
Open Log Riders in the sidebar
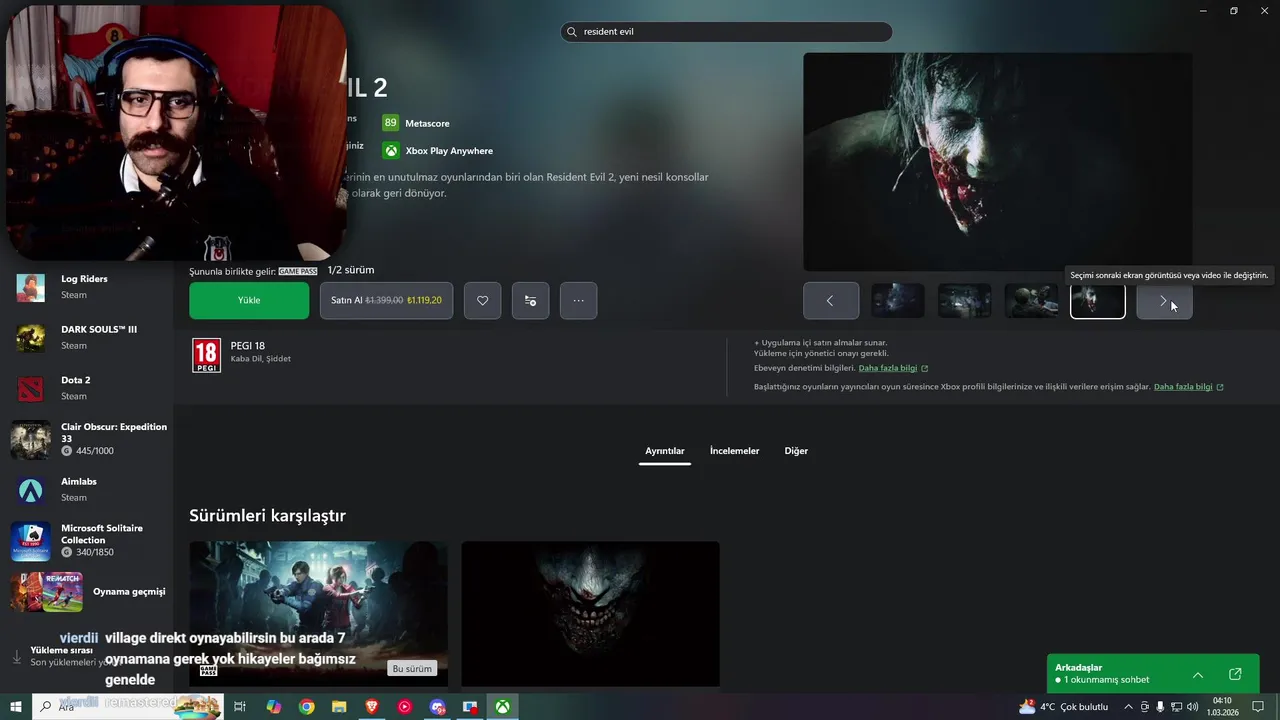click(x=87, y=287)
